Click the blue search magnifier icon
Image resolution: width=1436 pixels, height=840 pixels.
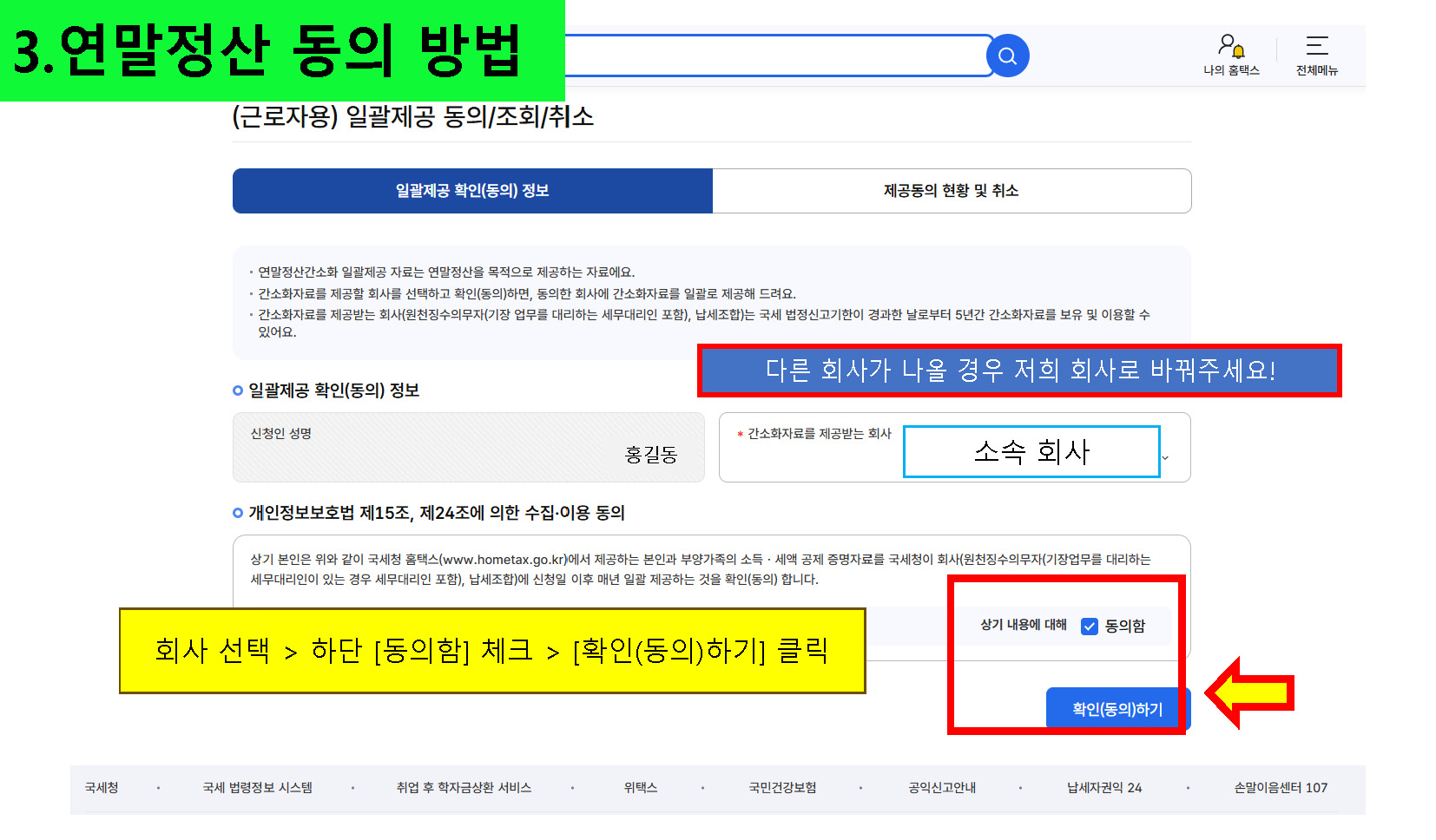pos(1007,56)
